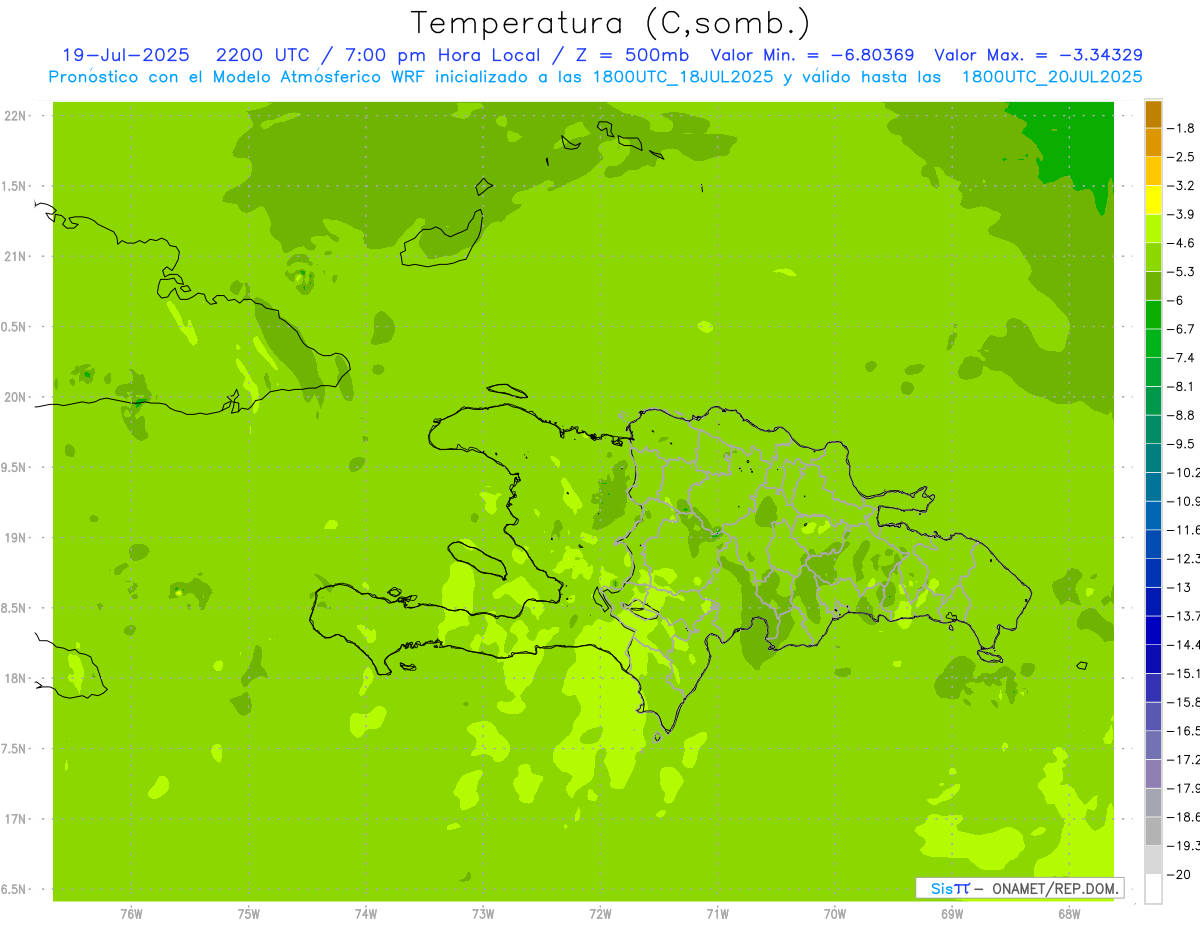
Task: Click the '74W' longitude label
Action: point(366,914)
